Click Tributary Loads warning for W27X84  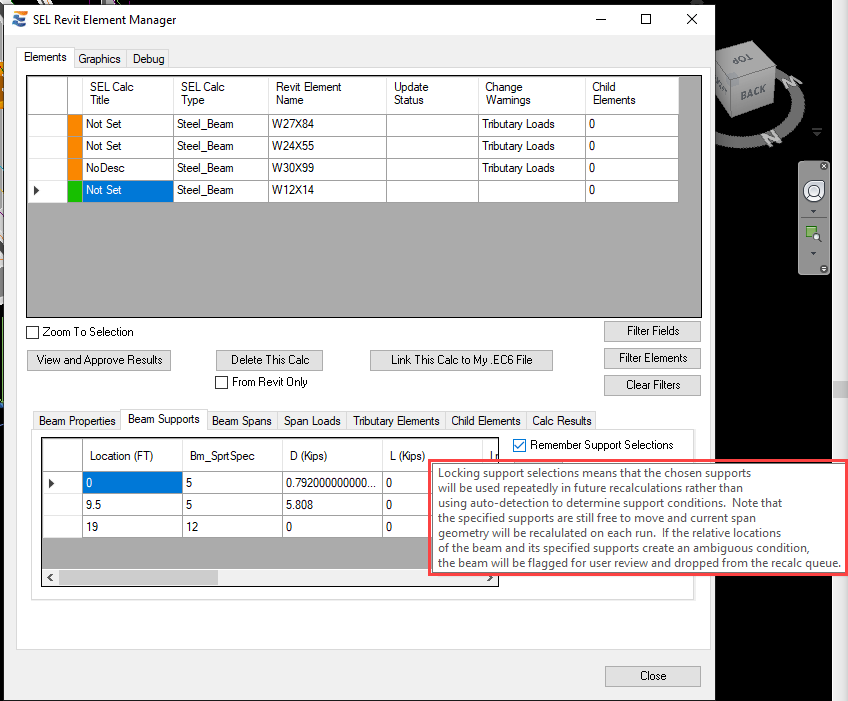point(532,125)
